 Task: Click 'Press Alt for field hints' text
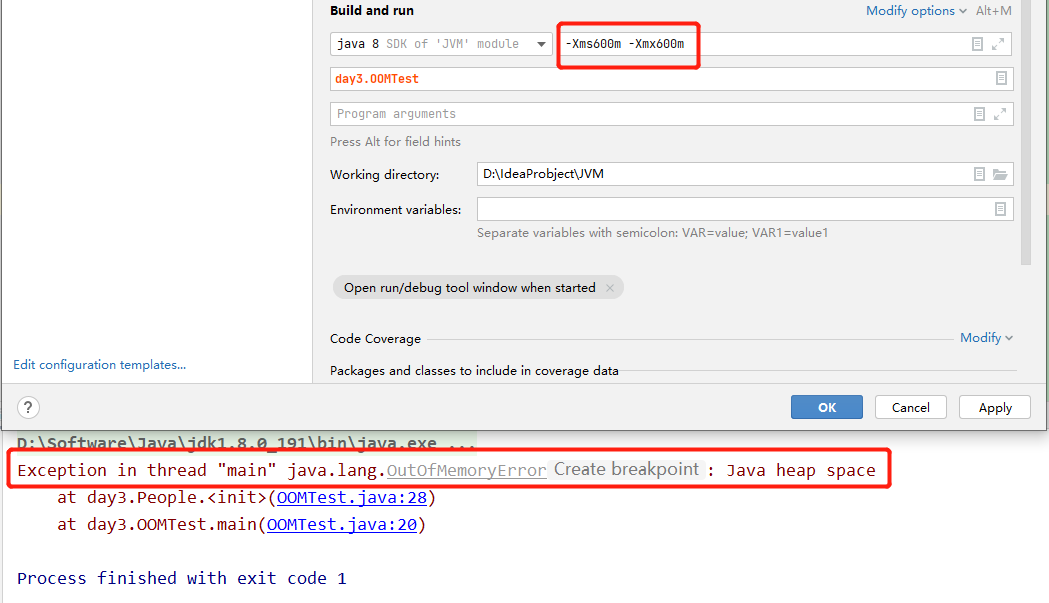tap(395, 142)
